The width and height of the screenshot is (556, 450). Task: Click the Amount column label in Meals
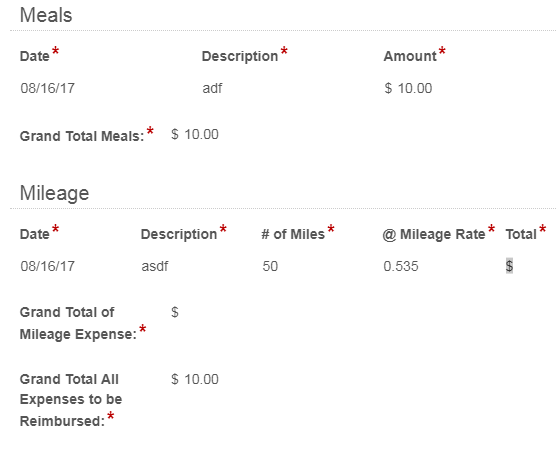(x=410, y=56)
